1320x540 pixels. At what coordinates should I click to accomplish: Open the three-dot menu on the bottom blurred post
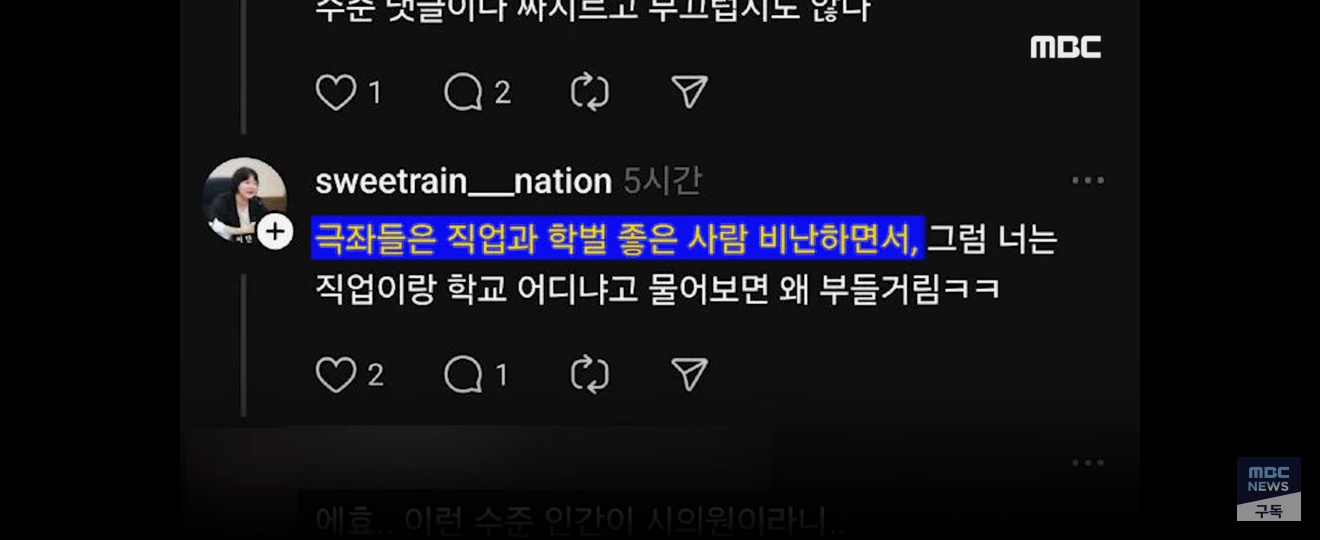[x=1088, y=463]
